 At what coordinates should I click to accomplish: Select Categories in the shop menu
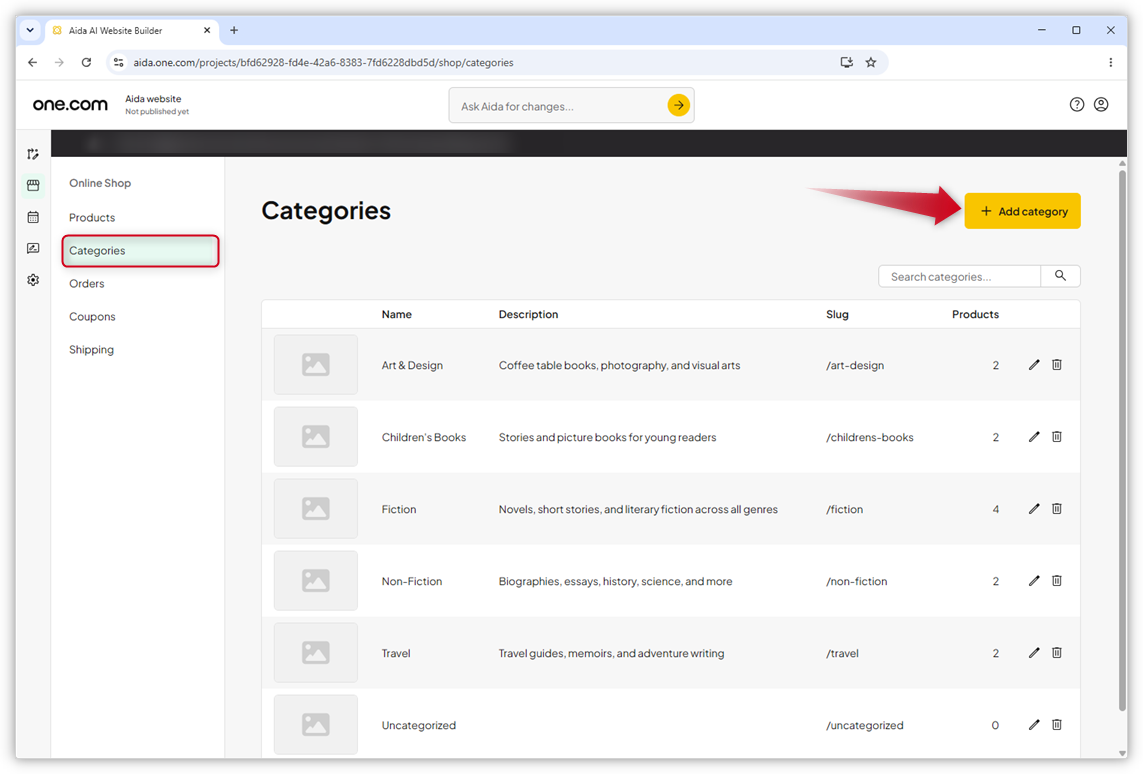141,251
